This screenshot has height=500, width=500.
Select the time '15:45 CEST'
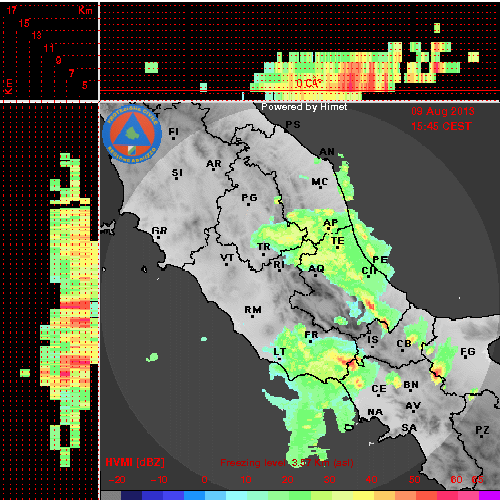pyautogui.click(x=441, y=126)
